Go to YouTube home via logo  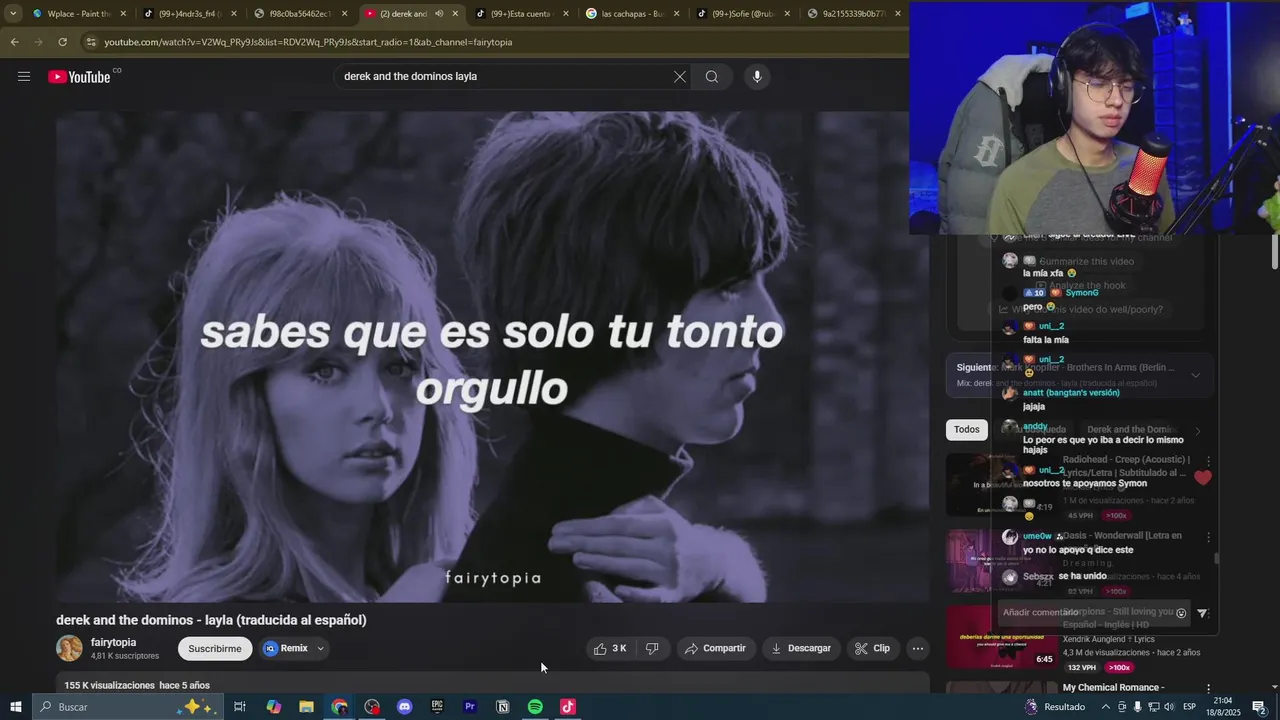pos(79,76)
